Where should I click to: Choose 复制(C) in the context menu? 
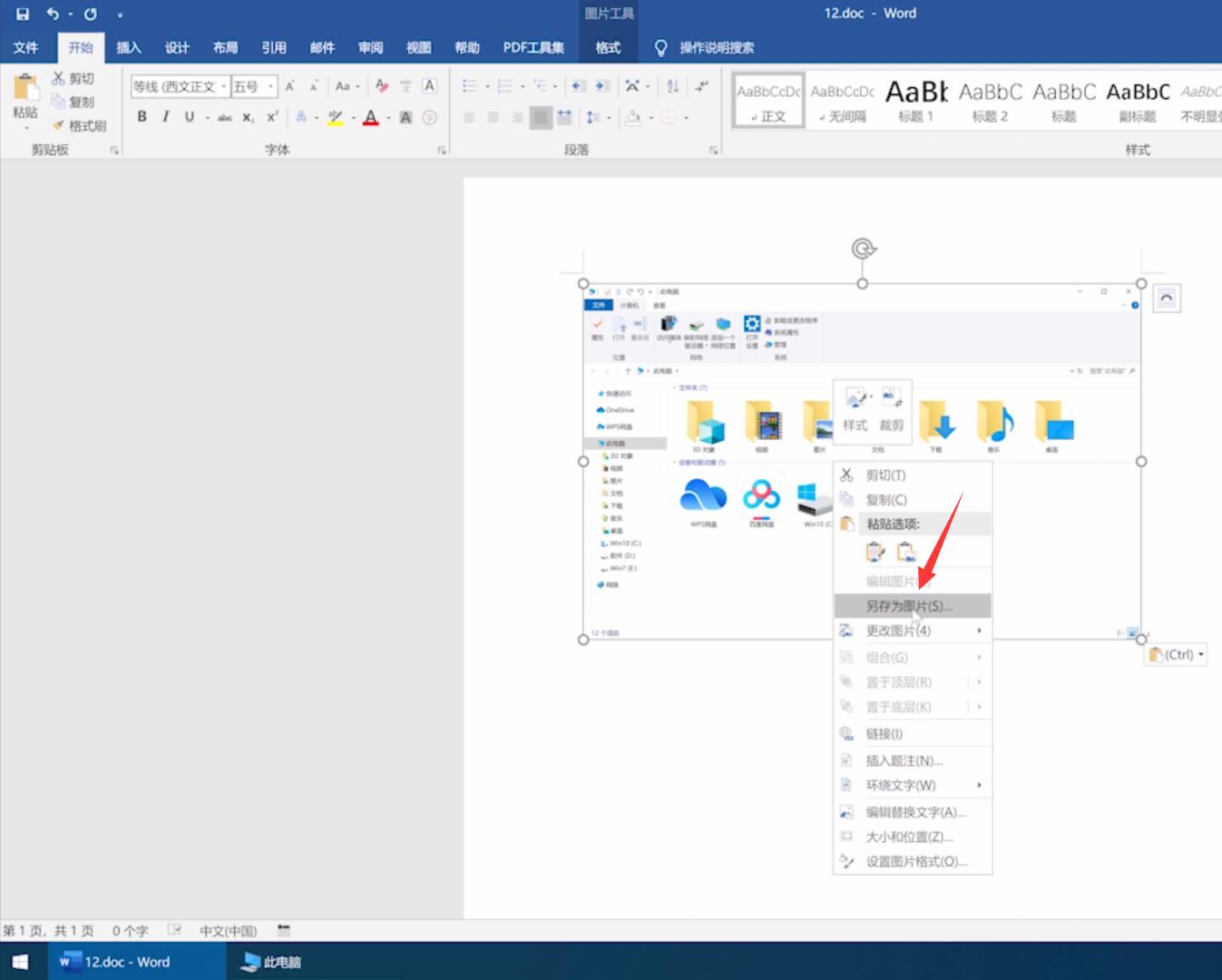tap(913, 499)
